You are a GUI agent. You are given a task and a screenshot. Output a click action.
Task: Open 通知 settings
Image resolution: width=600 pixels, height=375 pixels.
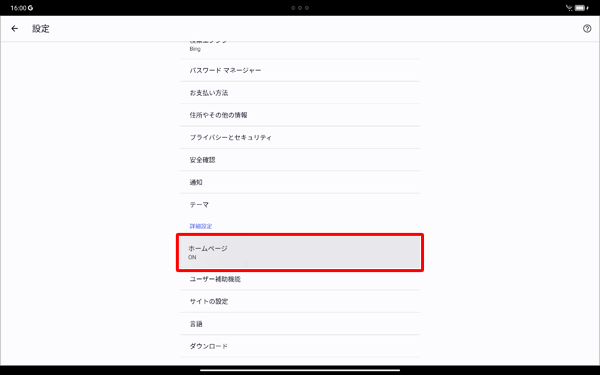[x=300, y=182]
